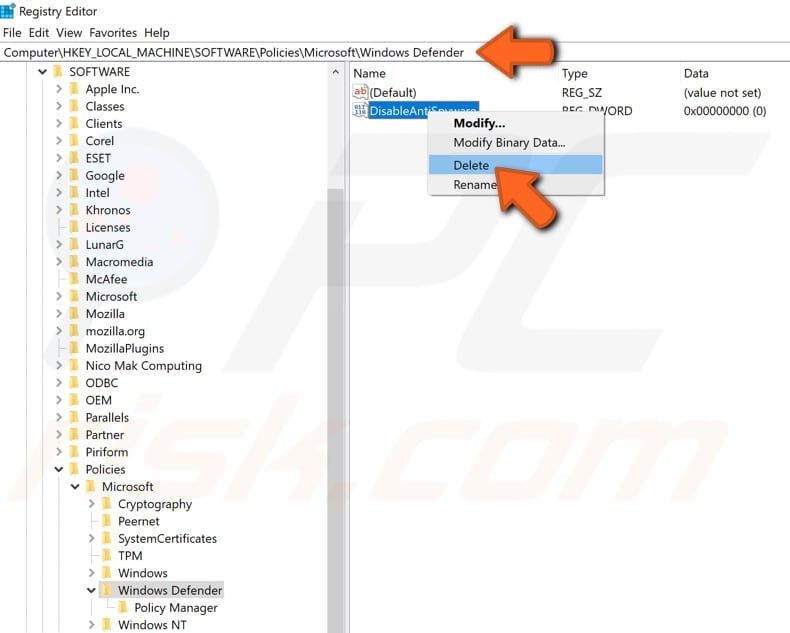The width and height of the screenshot is (790, 633).
Task: Collapse the Microsoft key under Policies
Action: [75, 486]
